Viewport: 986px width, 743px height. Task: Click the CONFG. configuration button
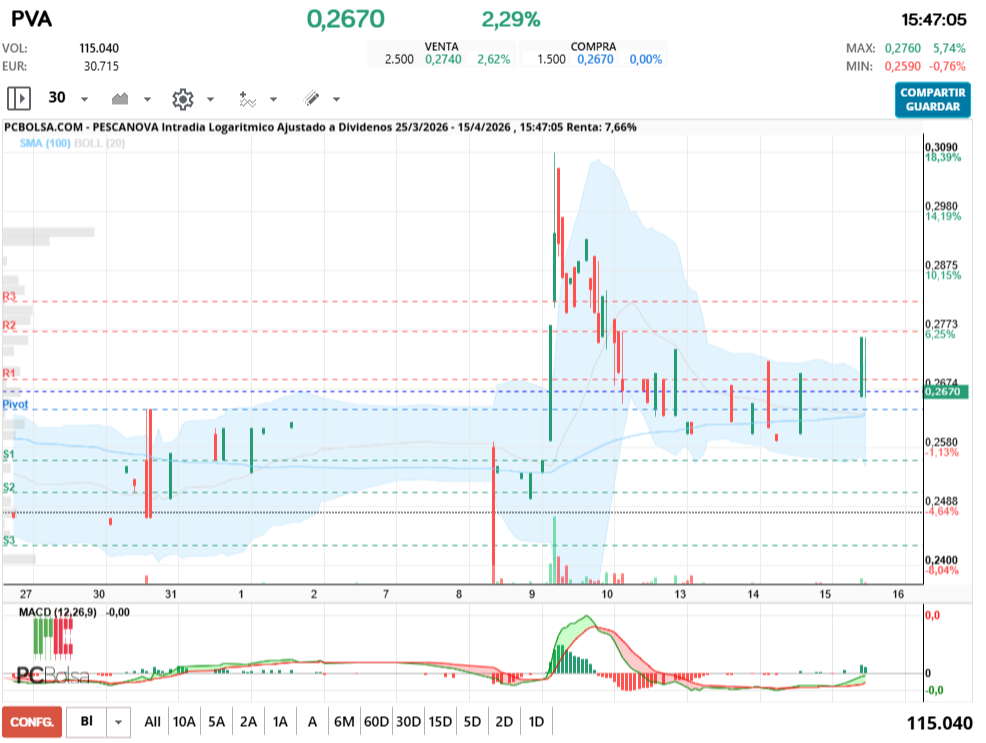31,721
